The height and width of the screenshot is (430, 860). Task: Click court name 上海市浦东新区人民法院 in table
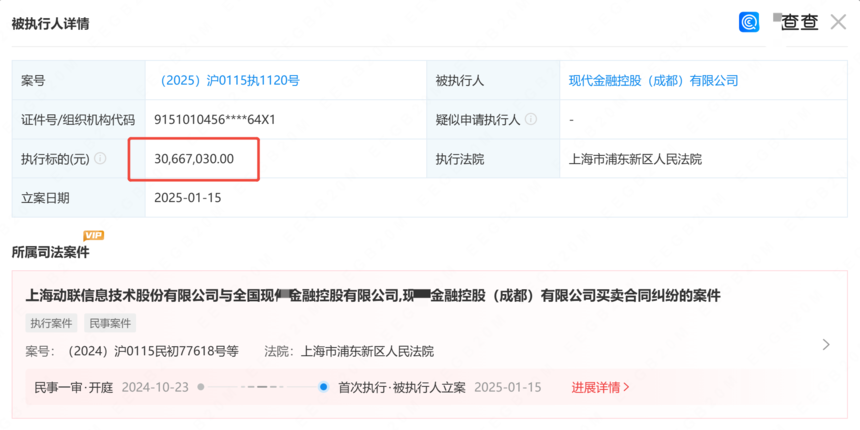[x=635, y=159]
